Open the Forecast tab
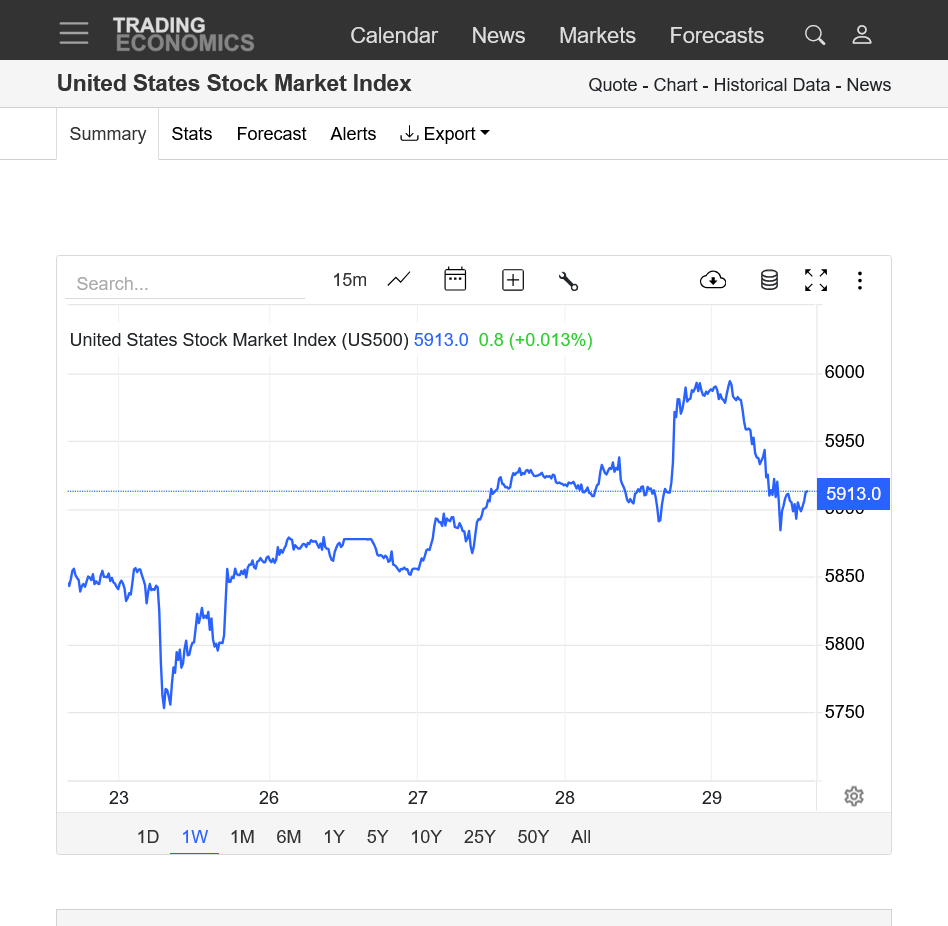This screenshot has width=948, height=926. point(271,134)
